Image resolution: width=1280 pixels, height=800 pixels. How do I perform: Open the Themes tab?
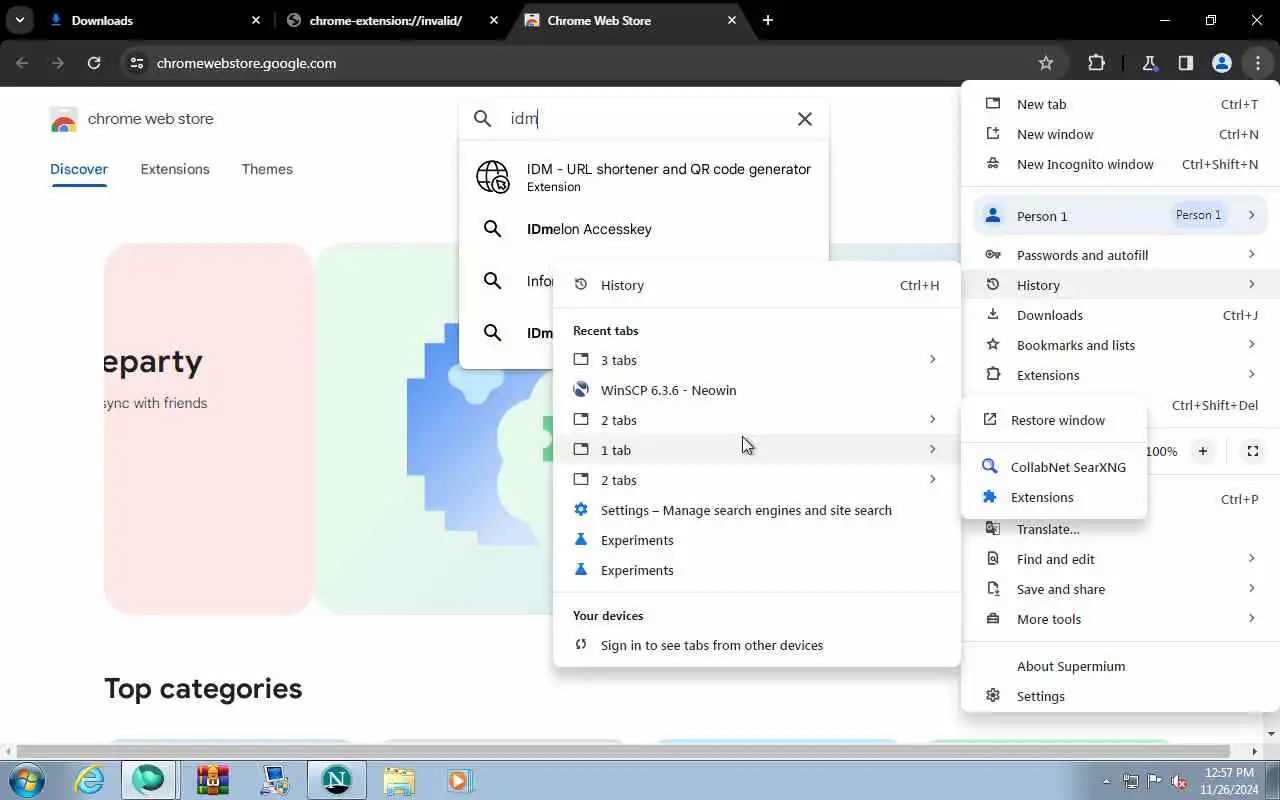tap(267, 169)
